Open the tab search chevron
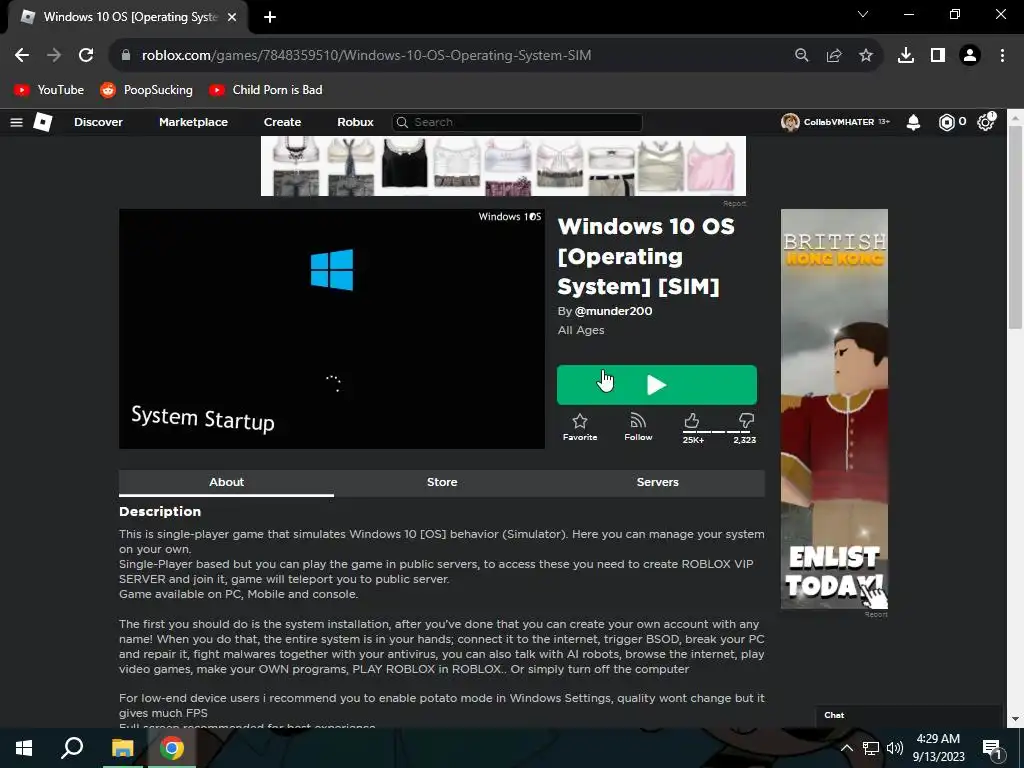Viewport: 1024px width, 768px height. click(x=863, y=14)
